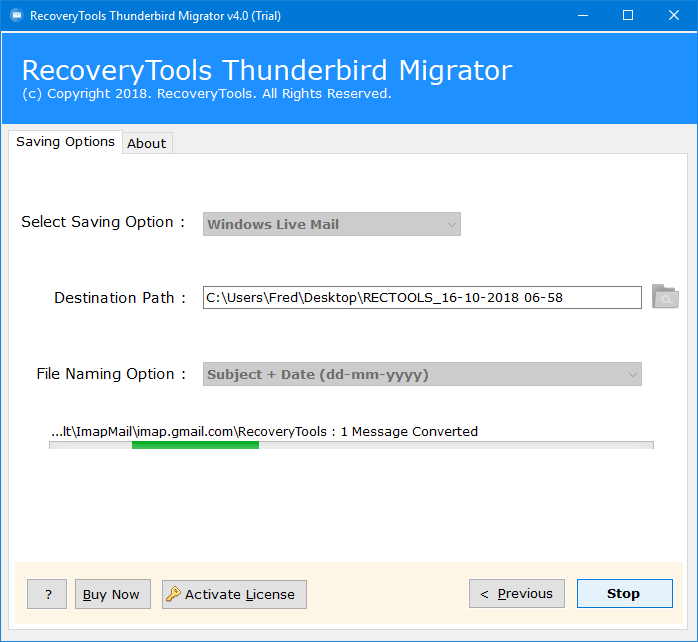
Task: Click the 'Destination Path :' label
Action: point(120,297)
